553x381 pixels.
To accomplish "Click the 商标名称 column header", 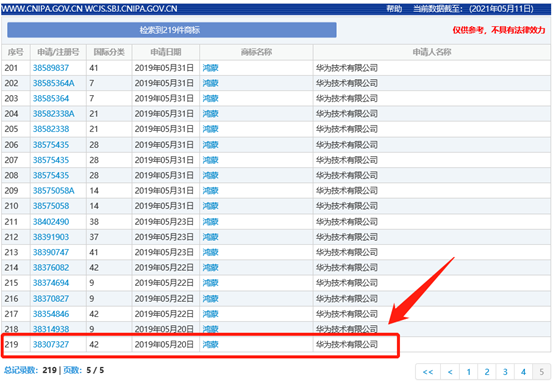I will 256,52.
